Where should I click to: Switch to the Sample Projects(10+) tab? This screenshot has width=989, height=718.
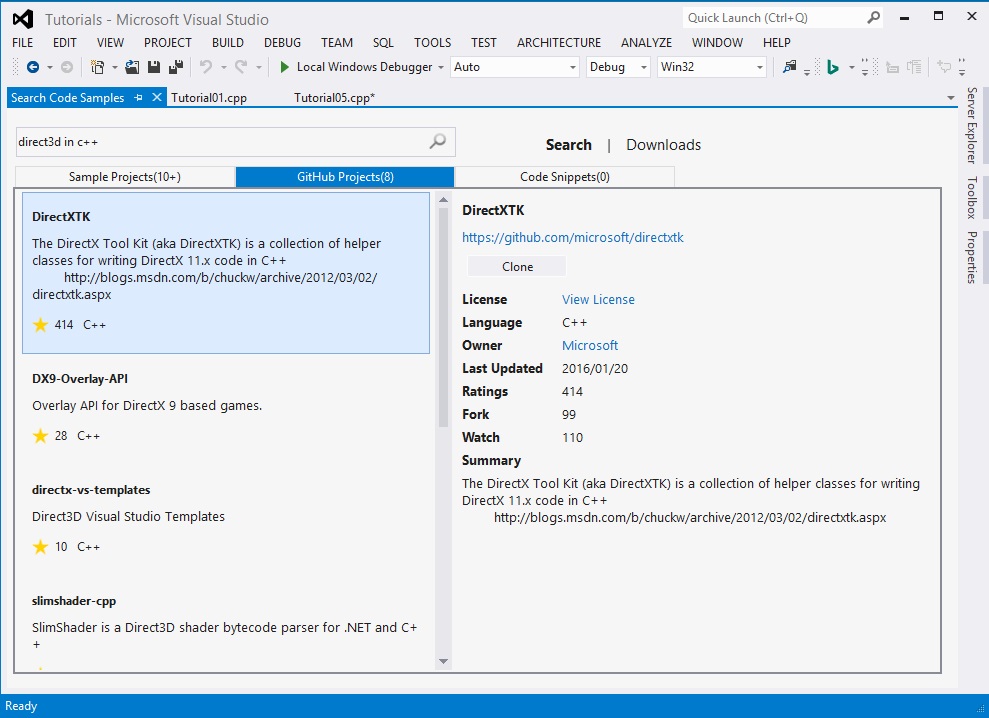125,177
